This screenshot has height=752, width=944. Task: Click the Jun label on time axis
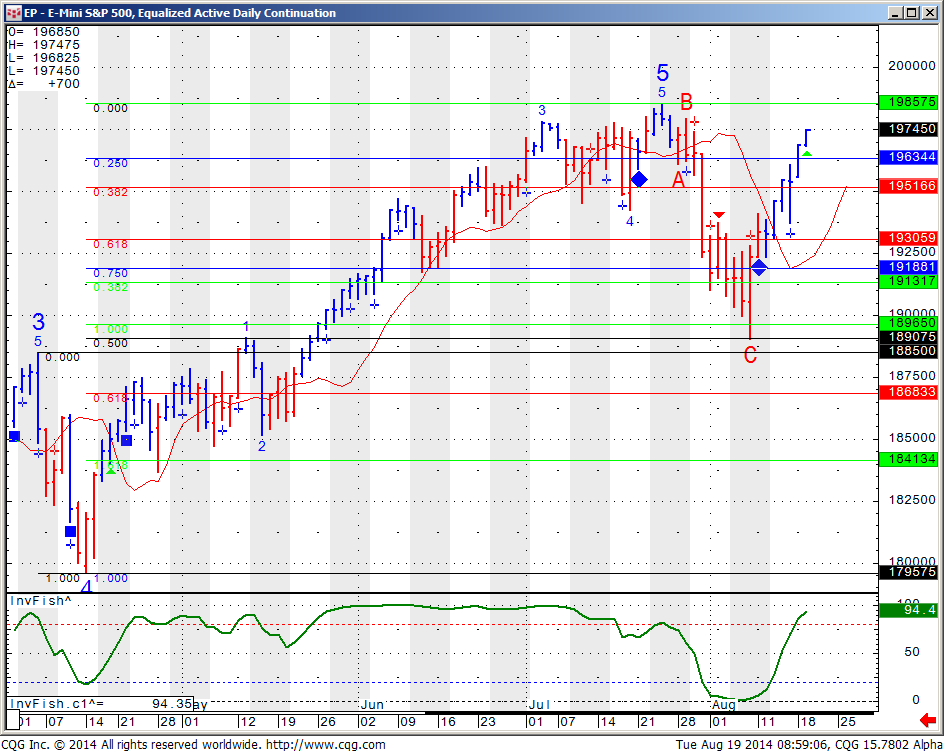pyautogui.click(x=372, y=705)
